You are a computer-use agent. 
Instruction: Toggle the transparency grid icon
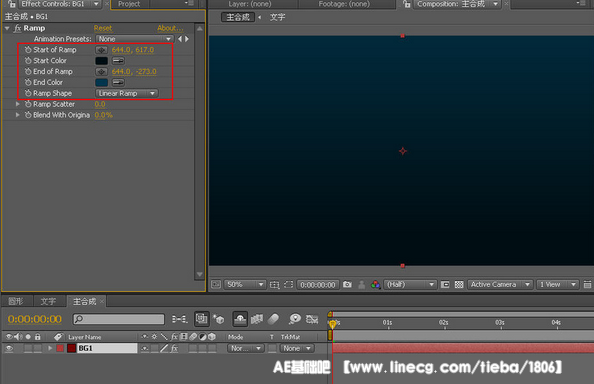[459, 284]
